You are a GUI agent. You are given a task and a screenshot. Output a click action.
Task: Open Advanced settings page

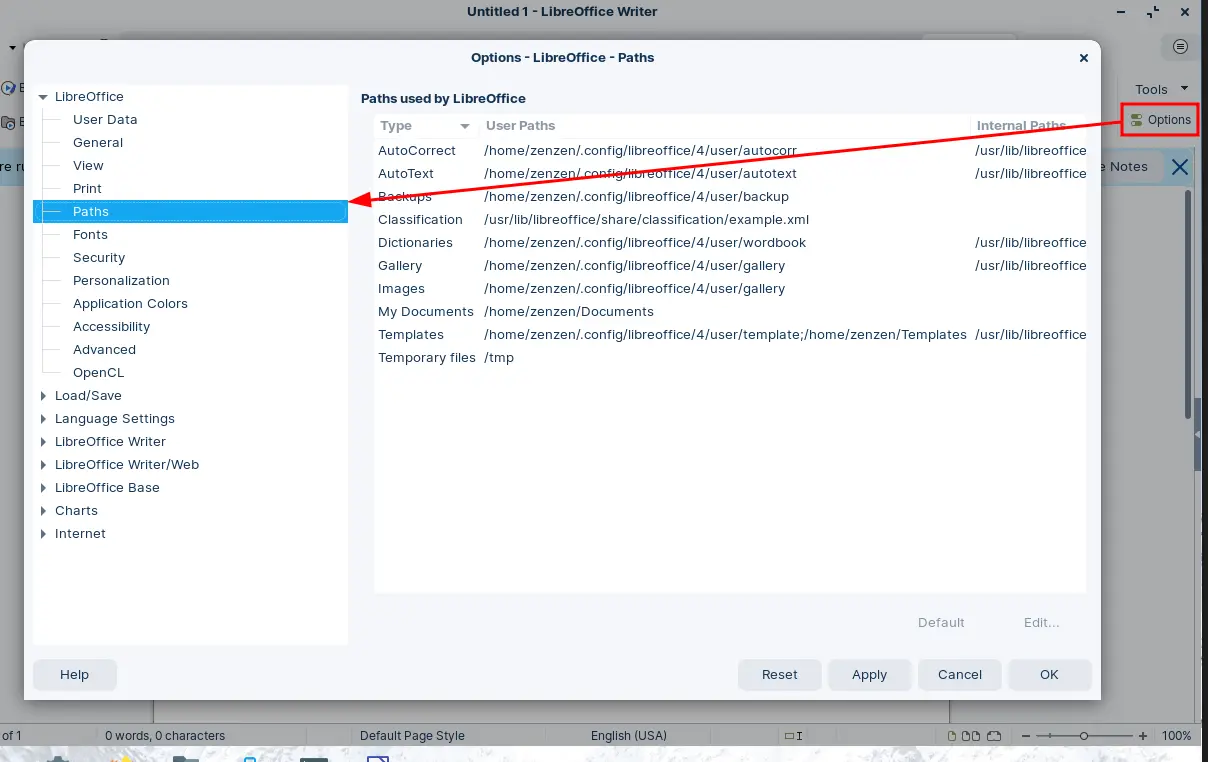[104, 350]
